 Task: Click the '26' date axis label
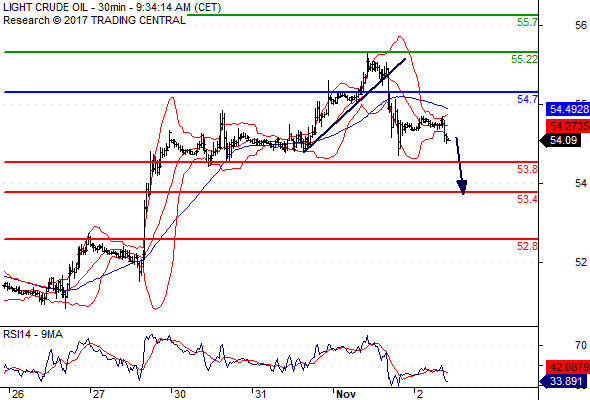pyautogui.click(x=17, y=394)
